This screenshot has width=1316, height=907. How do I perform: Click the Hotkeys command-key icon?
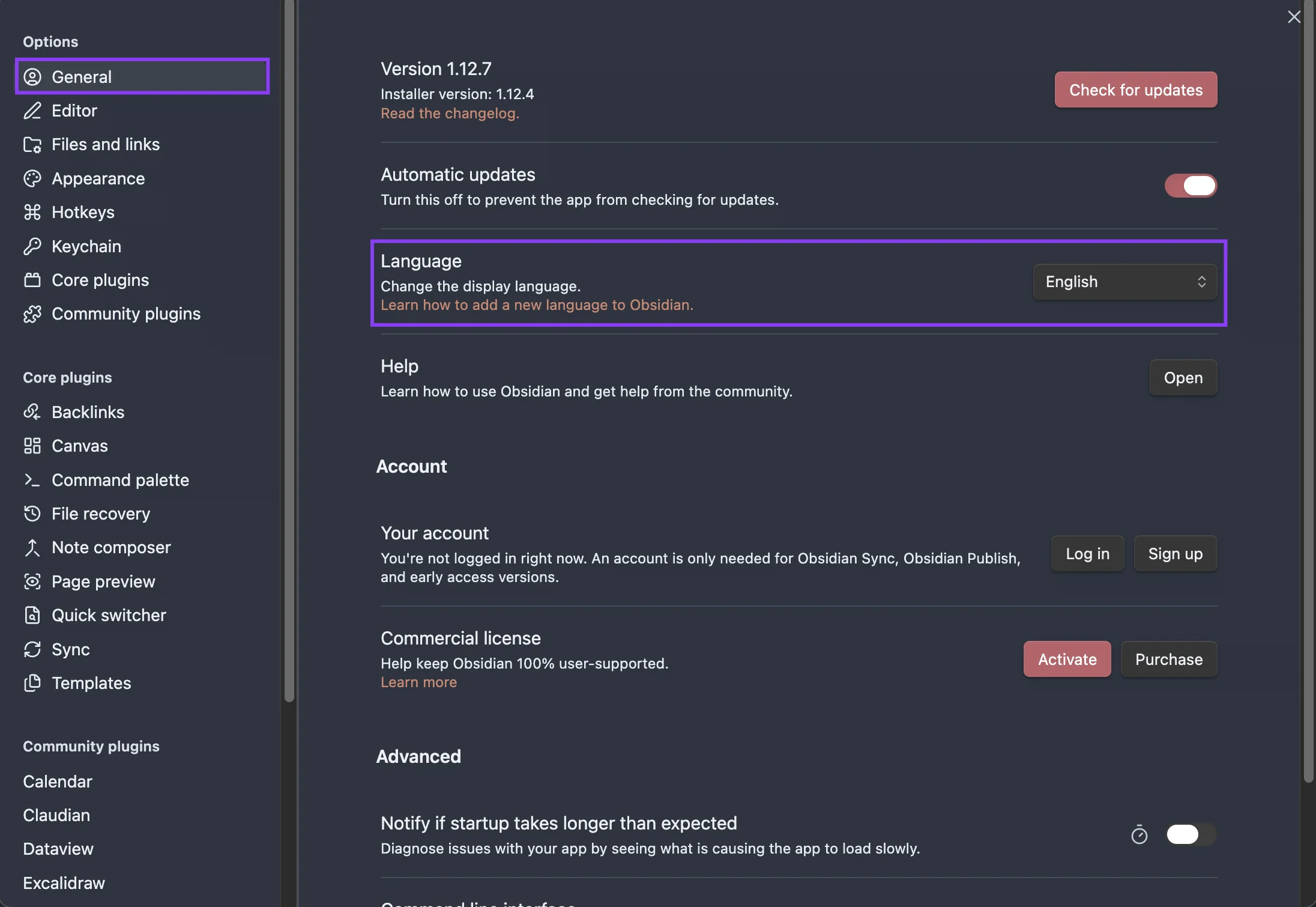point(32,212)
